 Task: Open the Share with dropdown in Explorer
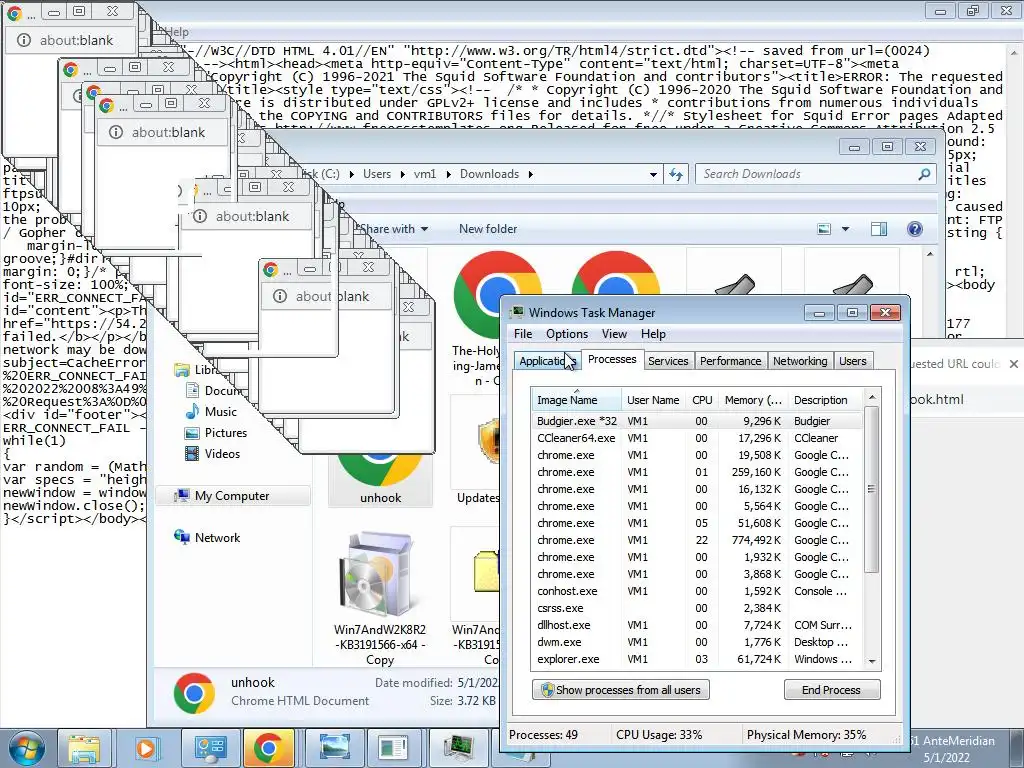coord(392,229)
